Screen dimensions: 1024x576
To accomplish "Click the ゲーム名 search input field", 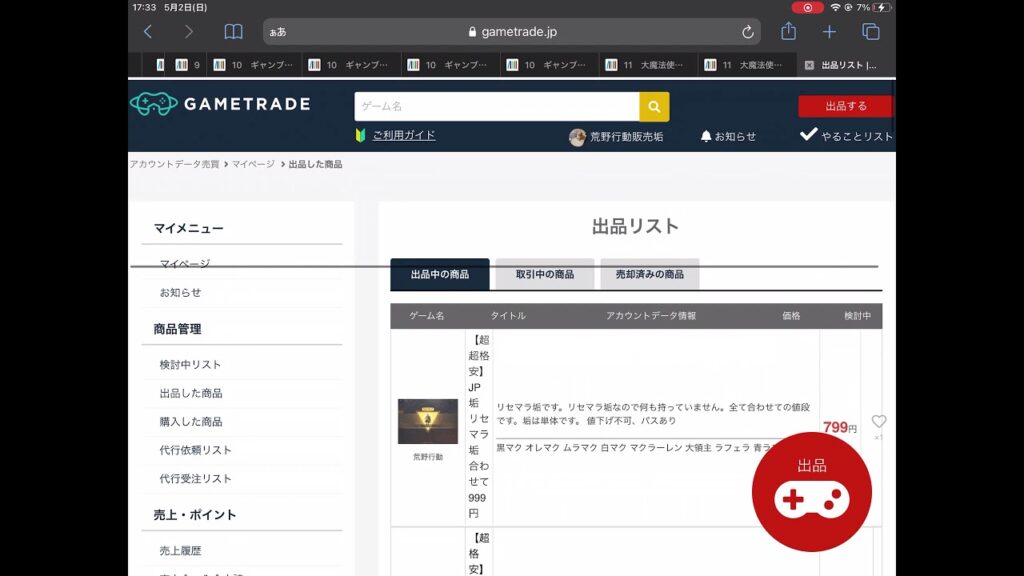I will (x=496, y=106).
